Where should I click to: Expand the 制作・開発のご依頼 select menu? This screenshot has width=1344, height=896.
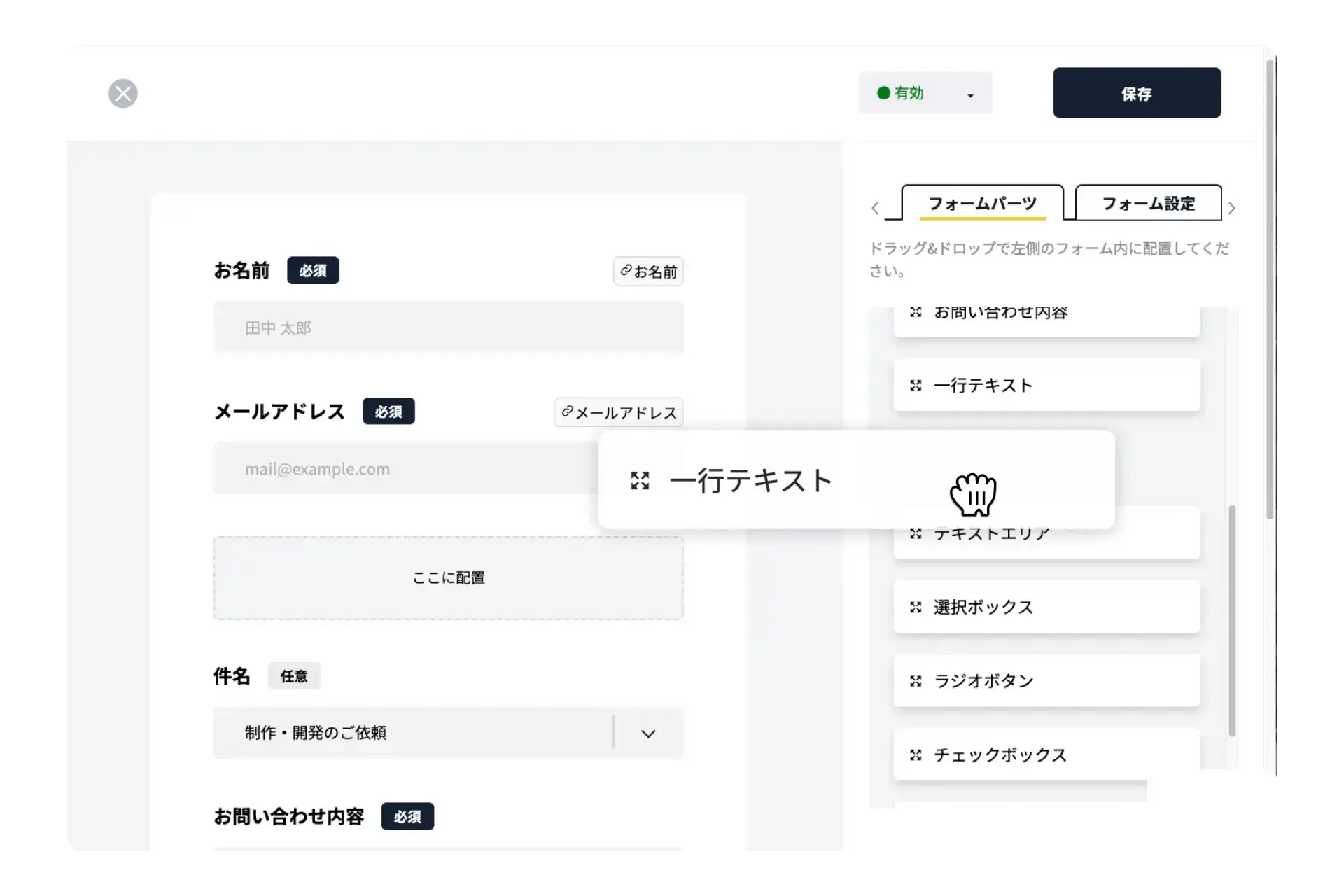pos(647,734)
